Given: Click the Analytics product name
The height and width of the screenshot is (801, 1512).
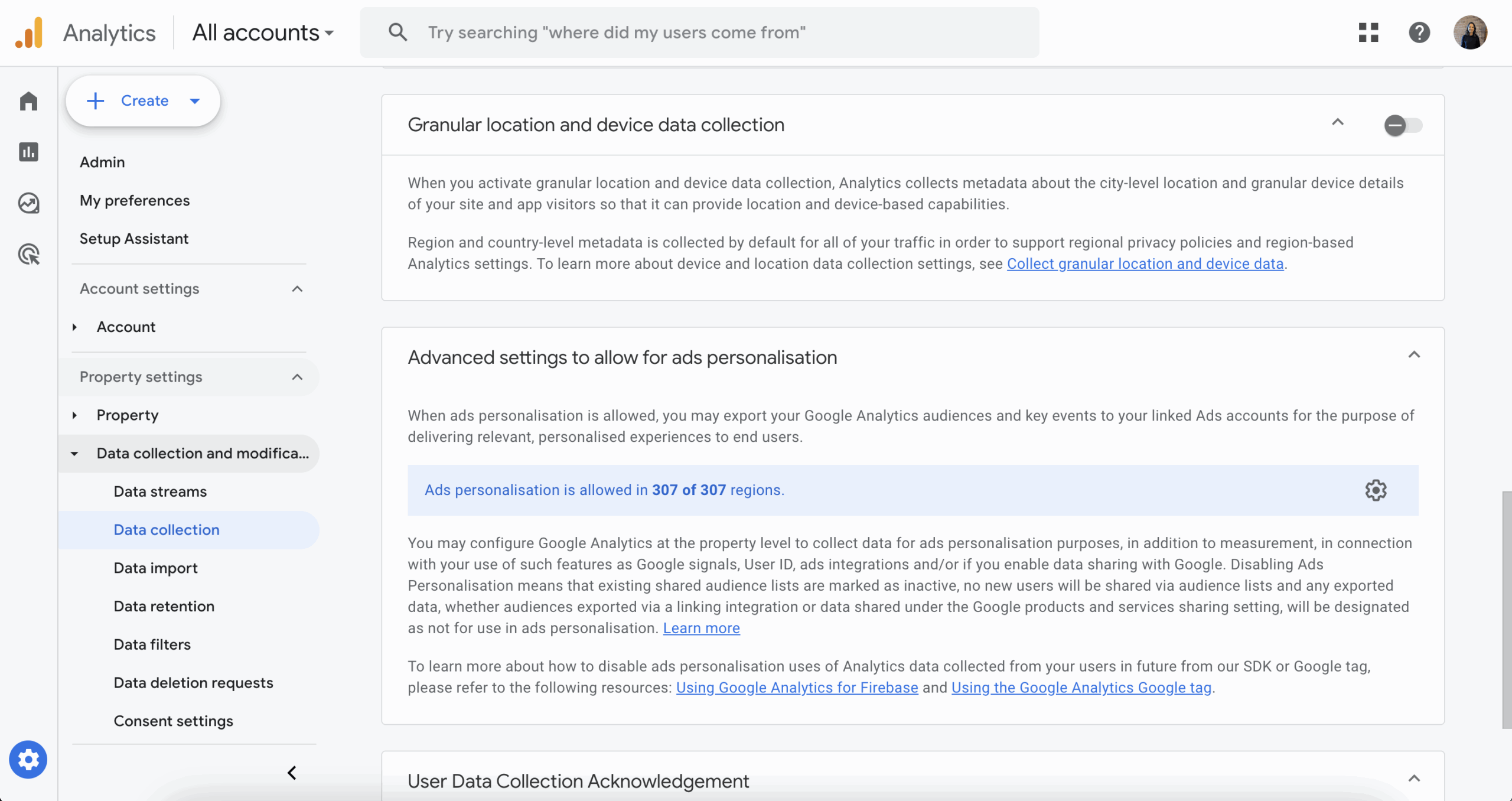Looking at the screenshot, I should tap(109, 32).
